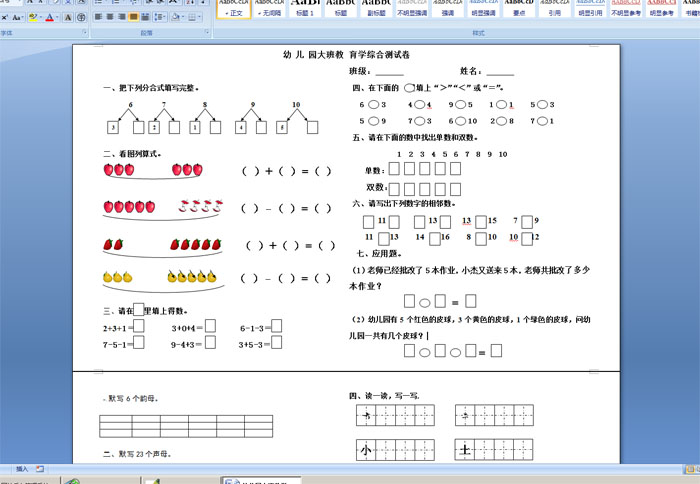The width and height of the screenshot is (700, 484).
Task: Click the view icon at status bar right
Action: click(692, 469)
